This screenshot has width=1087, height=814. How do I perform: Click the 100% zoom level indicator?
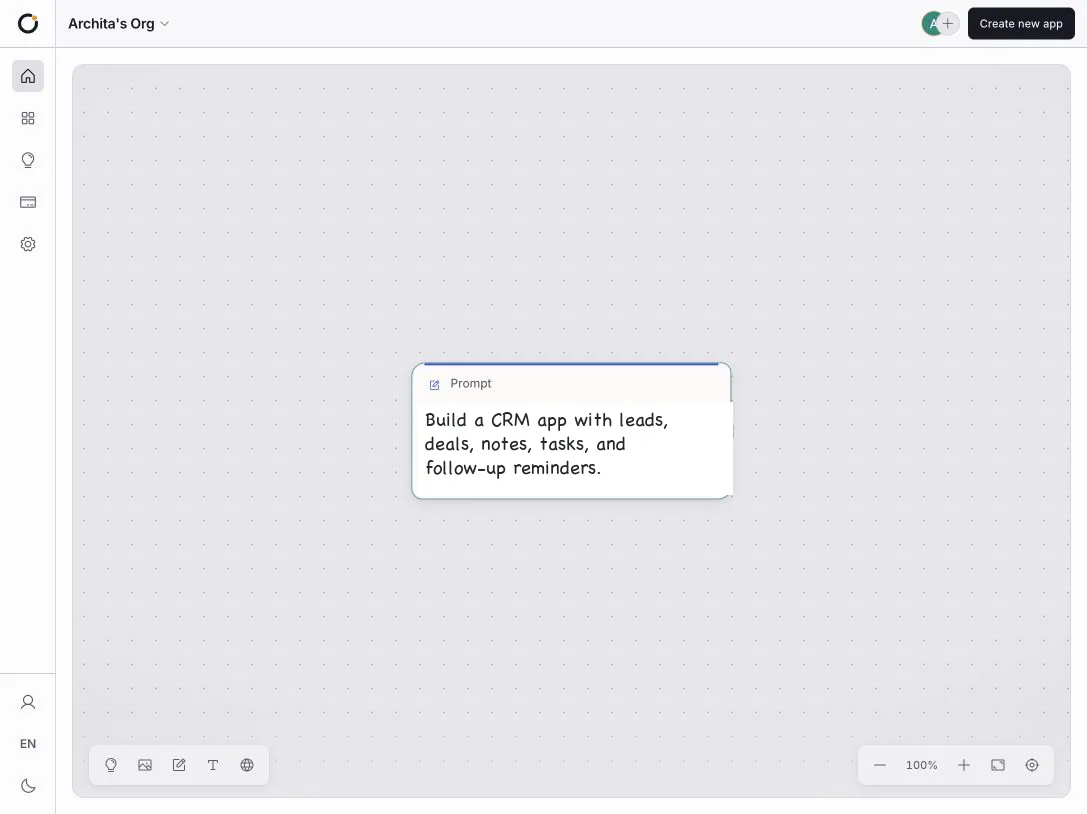coord(921,765)
